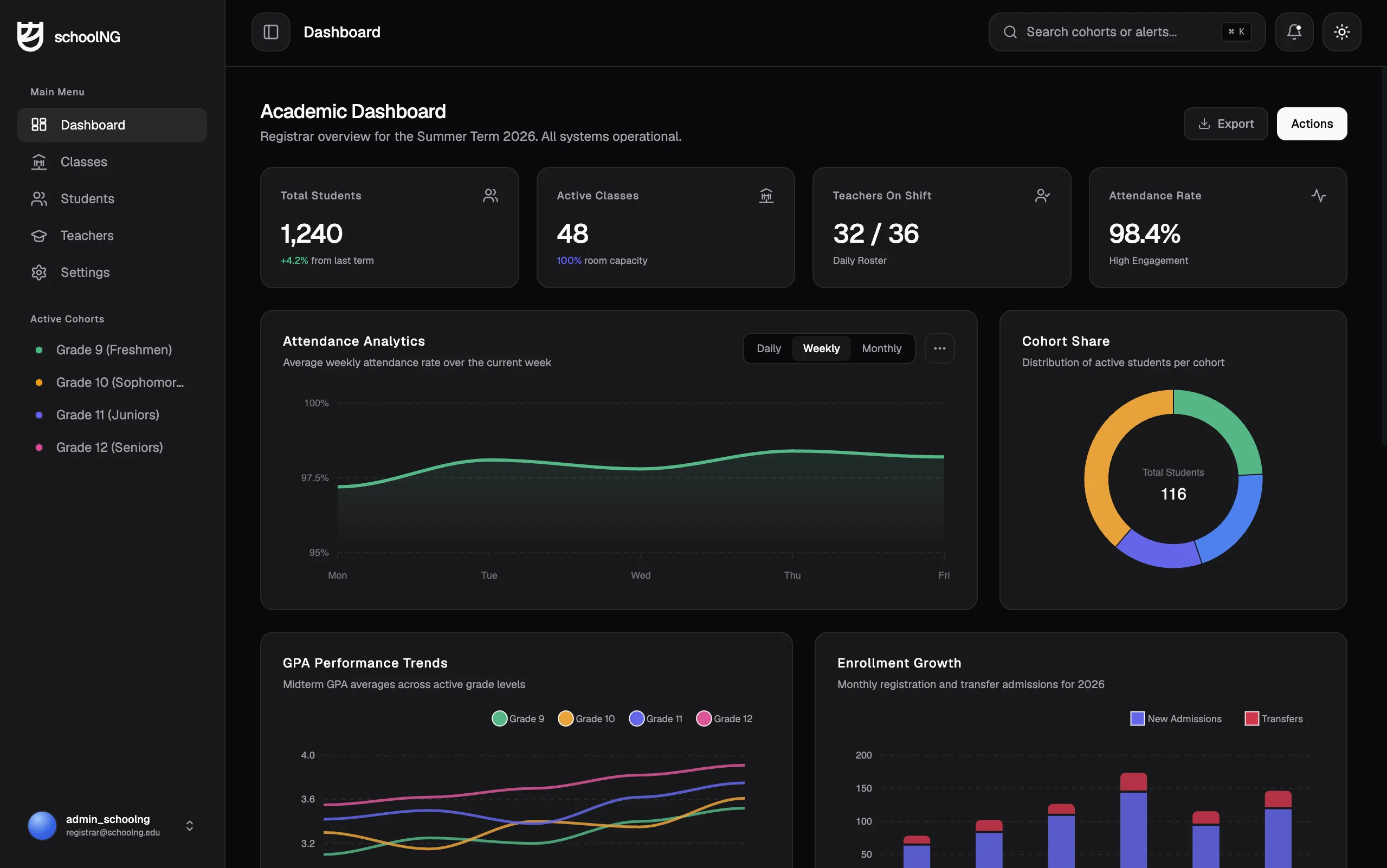
Task: Toggle Grade 12 series in GPA legend
Action: click(725, 719)
